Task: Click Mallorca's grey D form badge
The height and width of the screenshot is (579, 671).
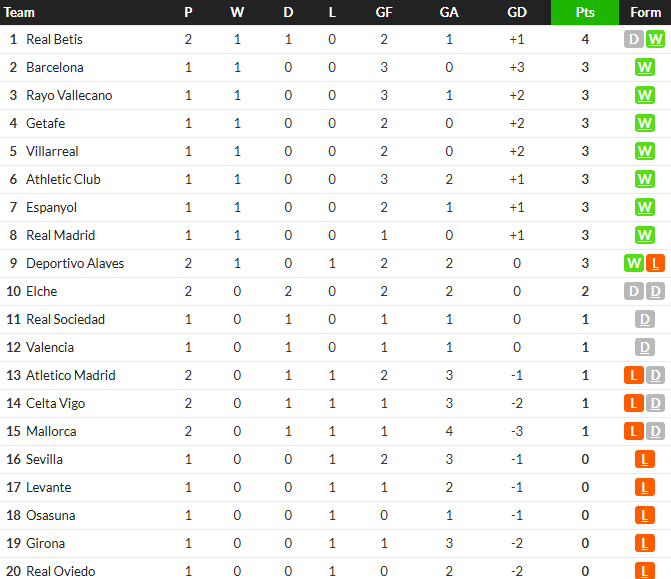Action: 655,431
